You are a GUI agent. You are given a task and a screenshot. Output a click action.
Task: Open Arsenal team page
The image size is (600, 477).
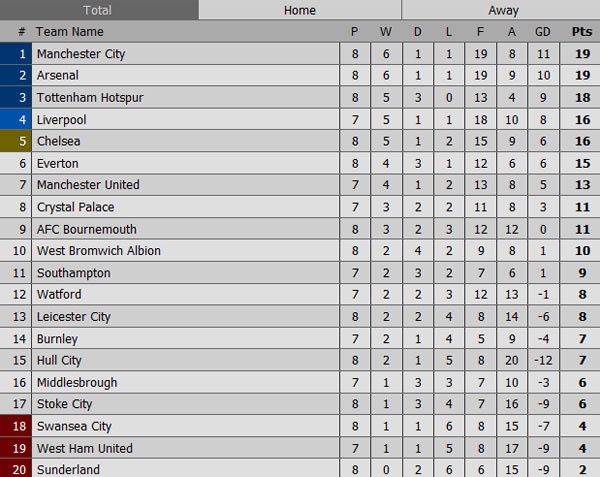tap(57, 76)
